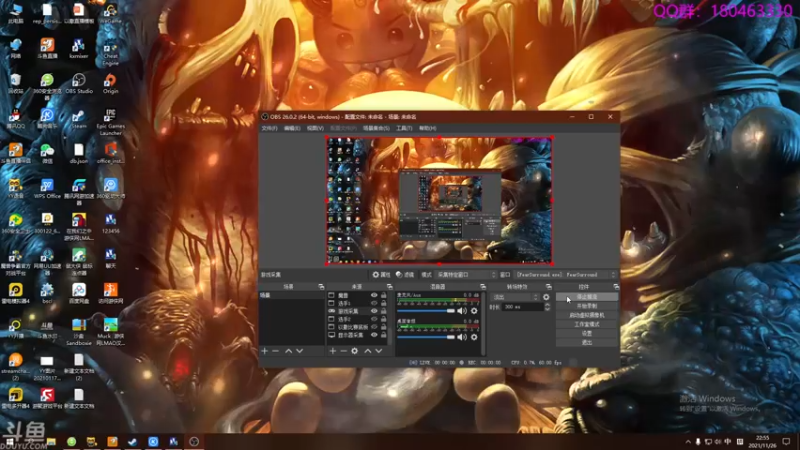Open the Origin desktop shortcut
The height and width of the screenshot is (450, 800).
[x=110, y=84]
